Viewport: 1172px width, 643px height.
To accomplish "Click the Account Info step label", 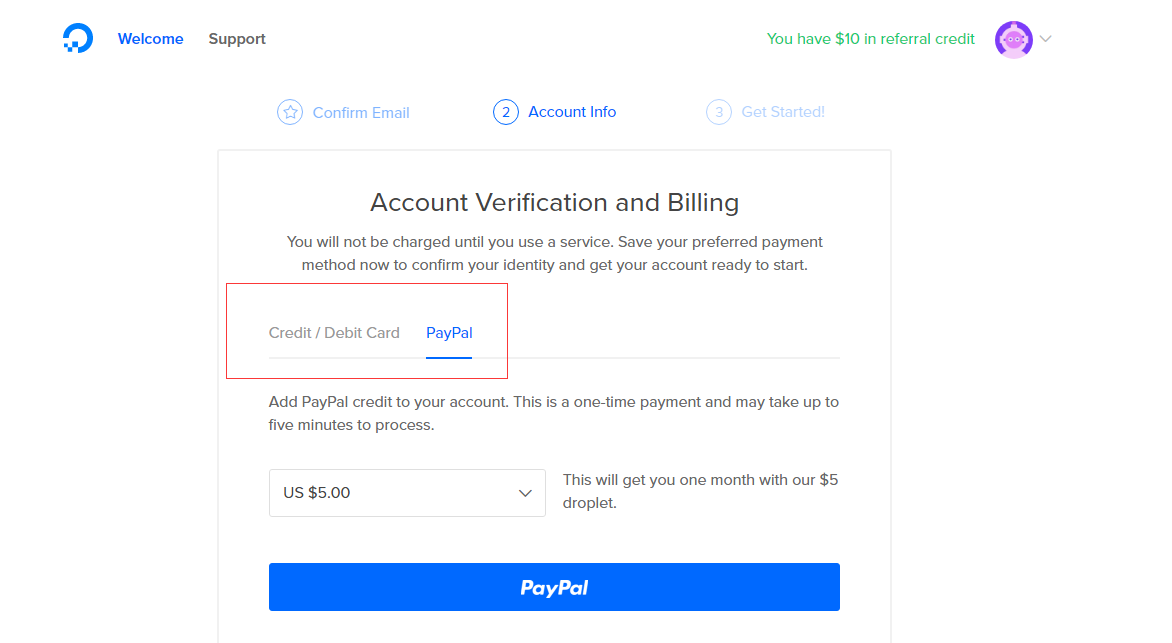I will pyautogui.click(x=573, y=112).
